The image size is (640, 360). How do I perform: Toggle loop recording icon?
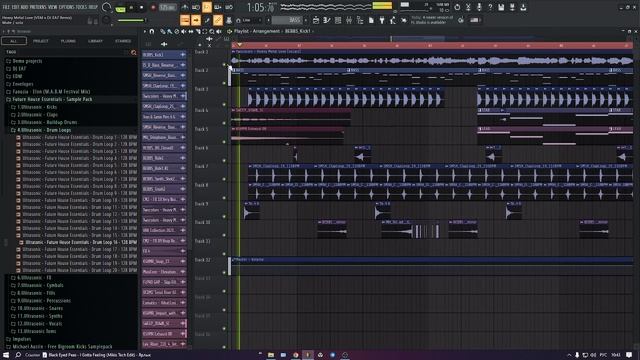229,7
